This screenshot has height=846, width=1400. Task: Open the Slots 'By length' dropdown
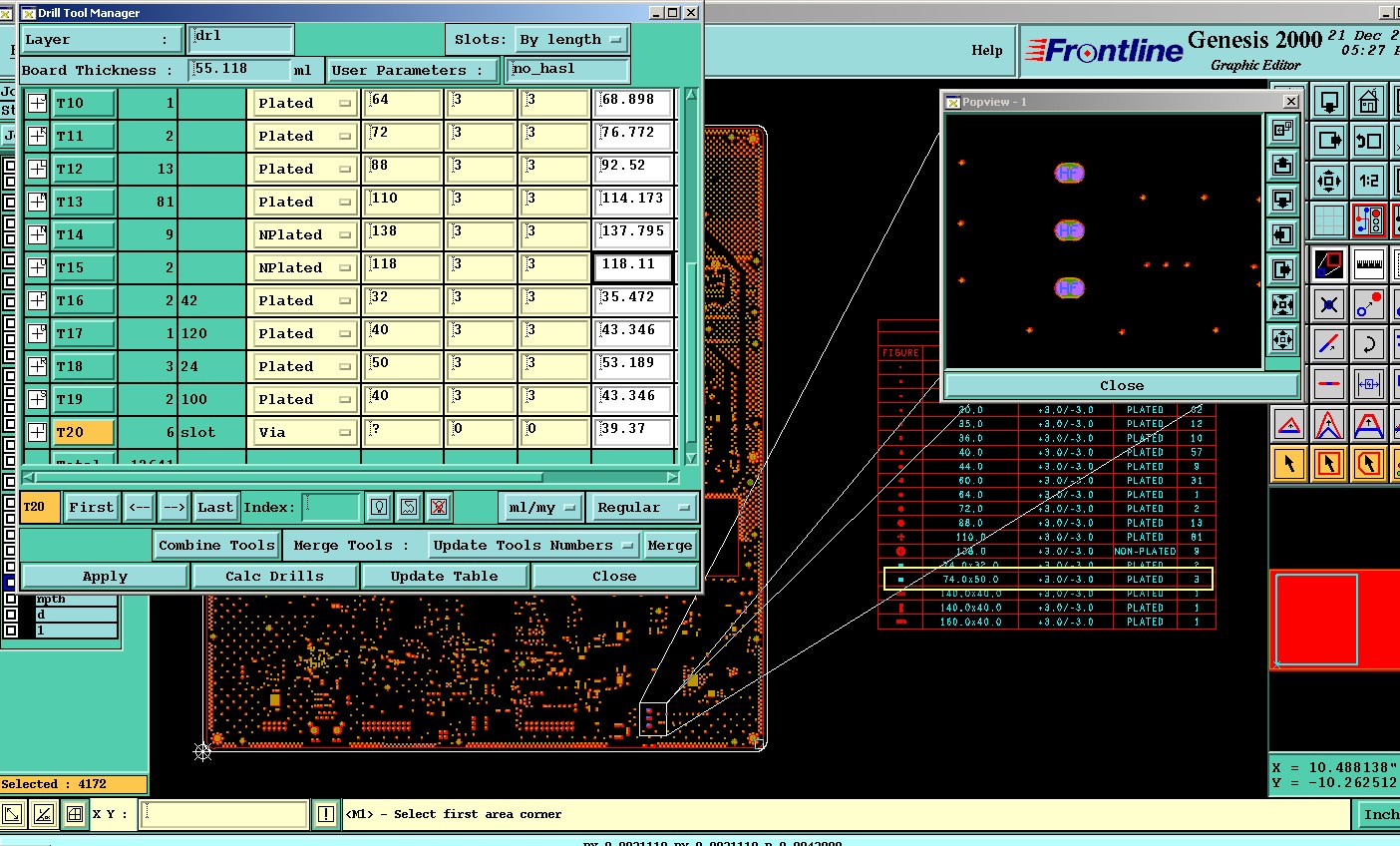click(570, 40)
